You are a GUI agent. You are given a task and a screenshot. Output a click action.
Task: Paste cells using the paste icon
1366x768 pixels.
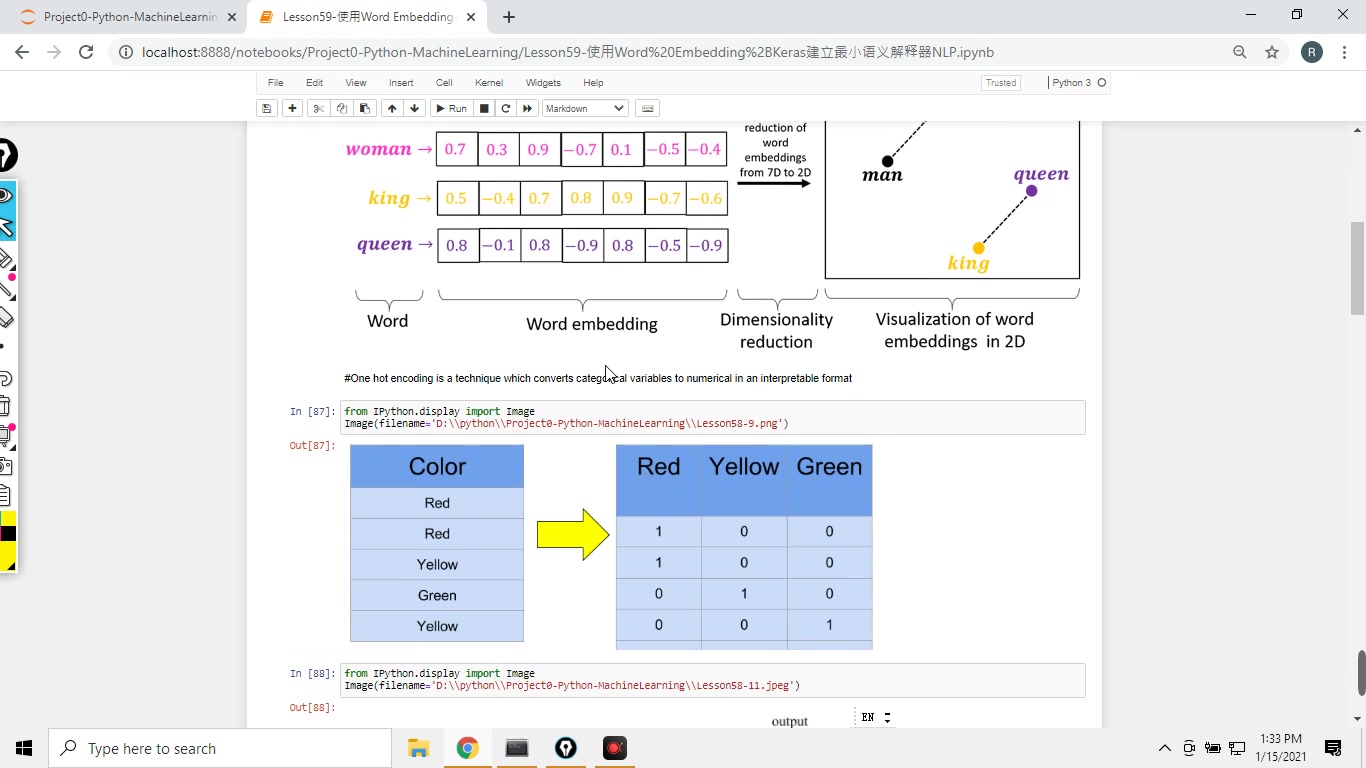coord(365,108)
